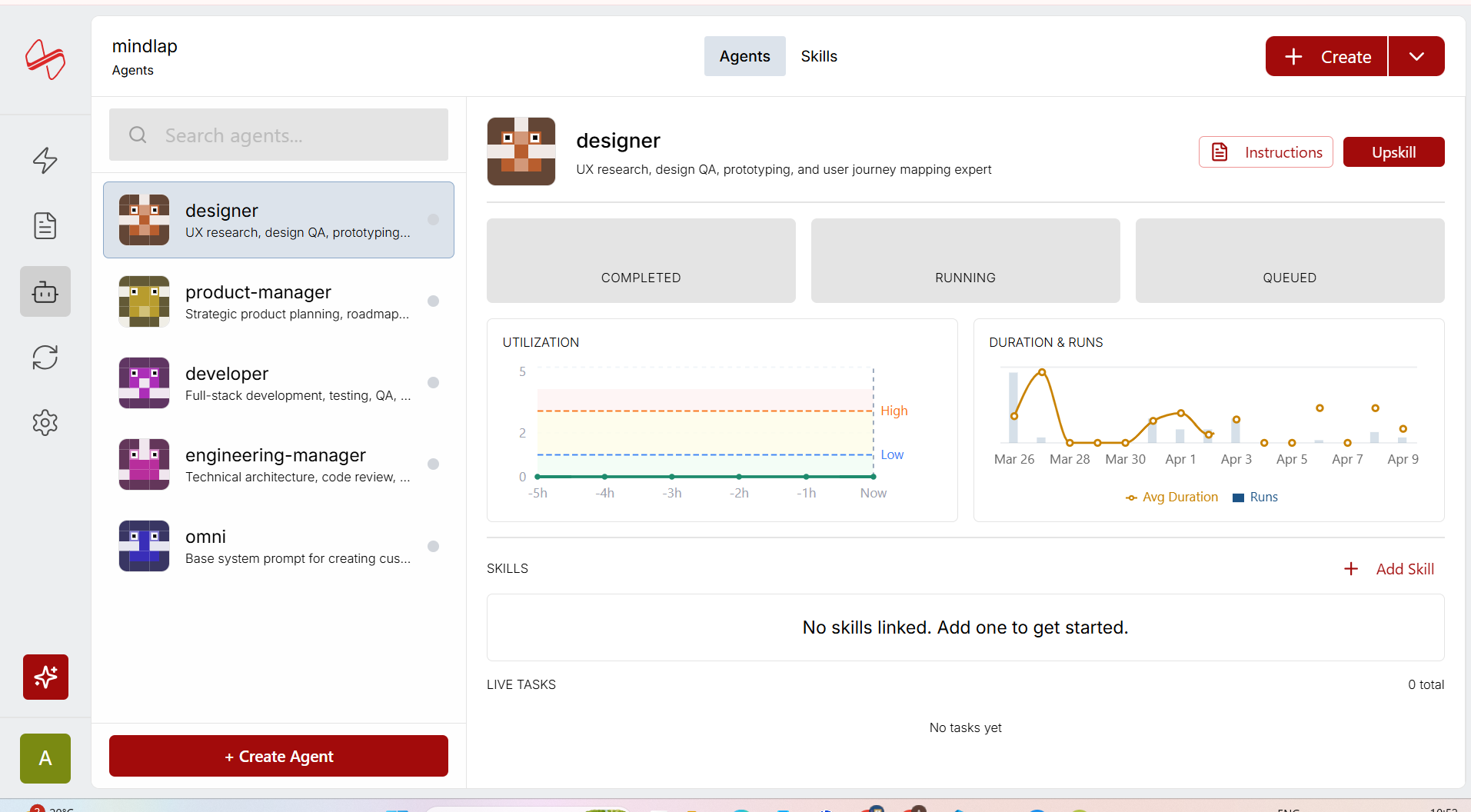
Task: Open the QUEUED stats card
Action: 1290,261
